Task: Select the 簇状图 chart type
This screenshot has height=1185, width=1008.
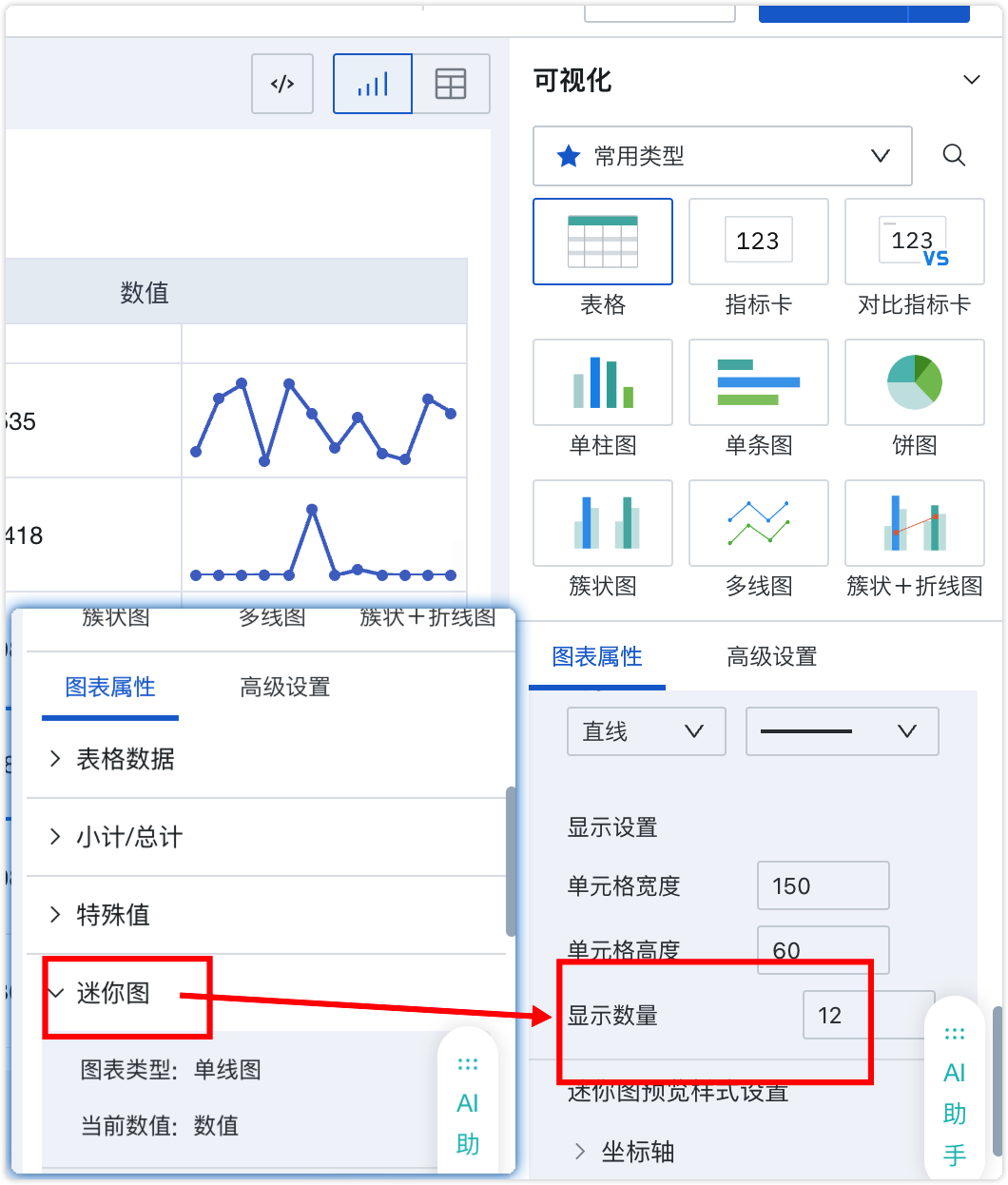Action: (x=603, y=523)
